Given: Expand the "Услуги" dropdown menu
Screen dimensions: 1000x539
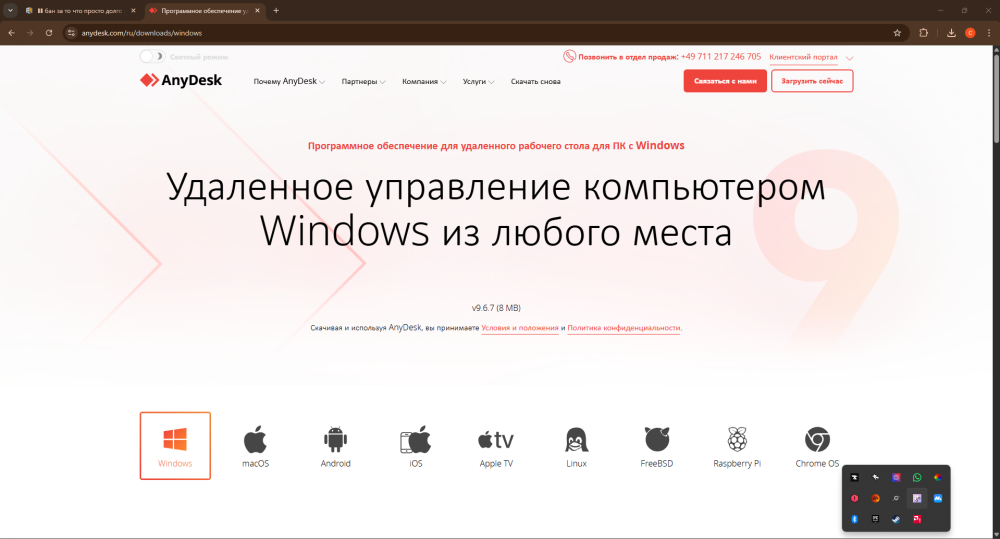Looking at the screenshot, I should pyautogui.click(x=478, y=82).
